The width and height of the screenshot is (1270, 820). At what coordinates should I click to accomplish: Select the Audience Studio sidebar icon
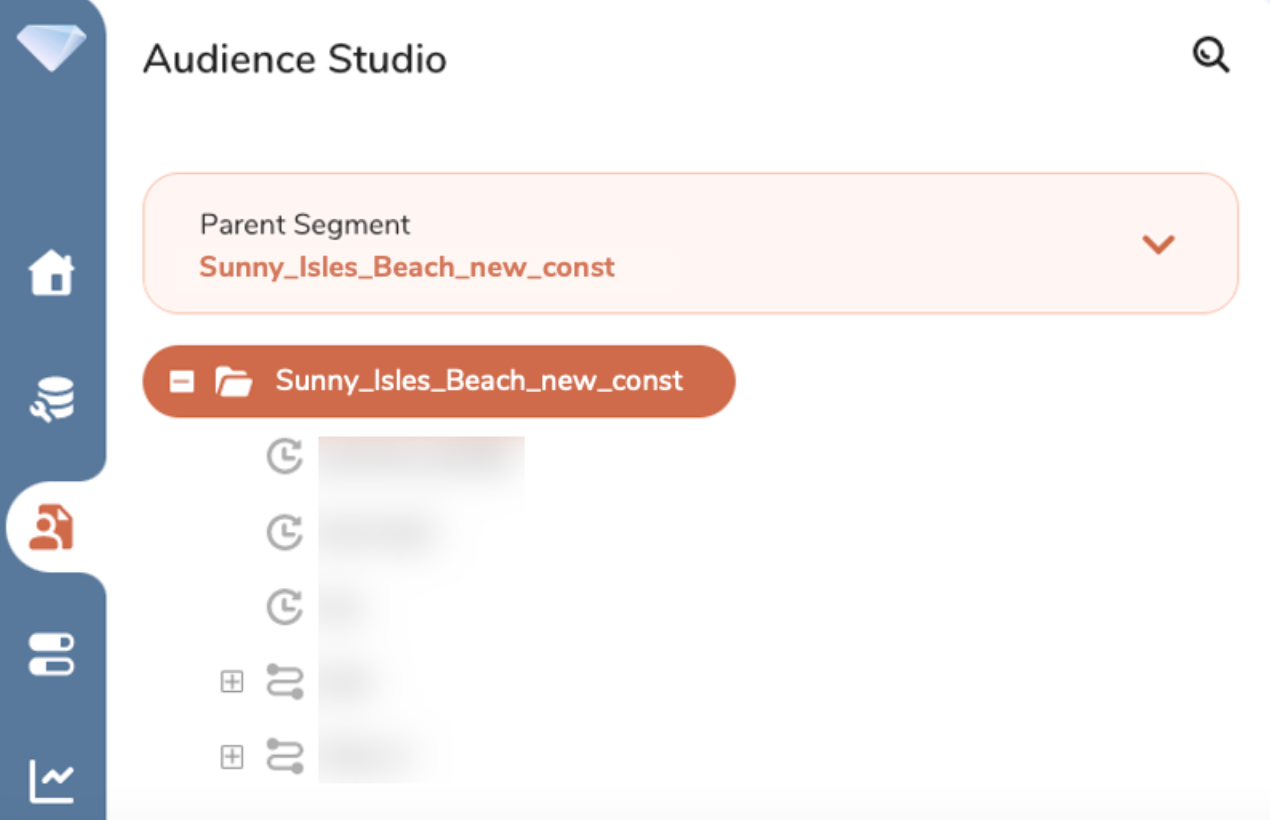pos(51,527)
